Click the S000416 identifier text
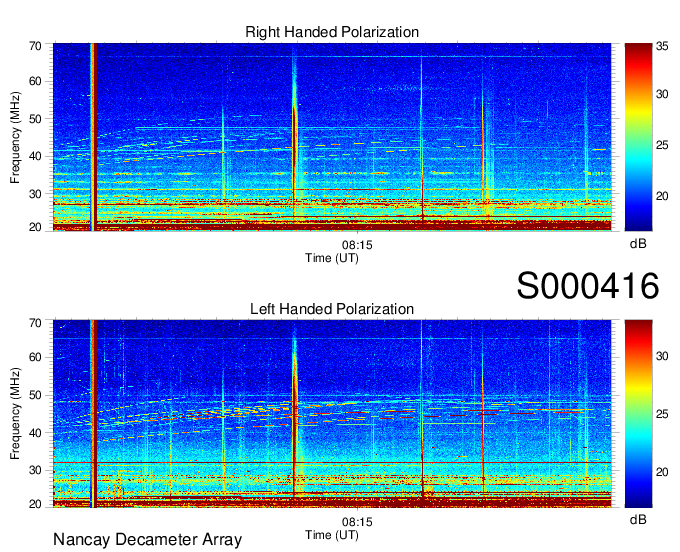 588,286
